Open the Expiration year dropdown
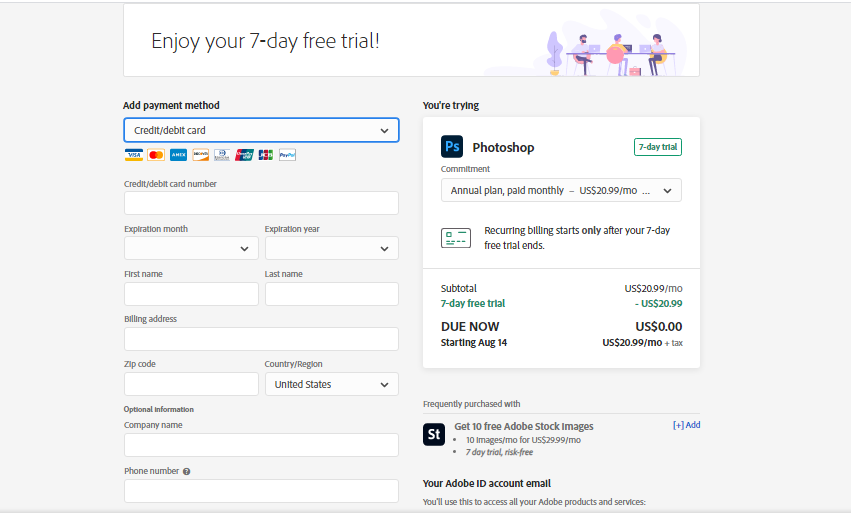This screenshot has width=851, height=513. click(x=332, y=248)
